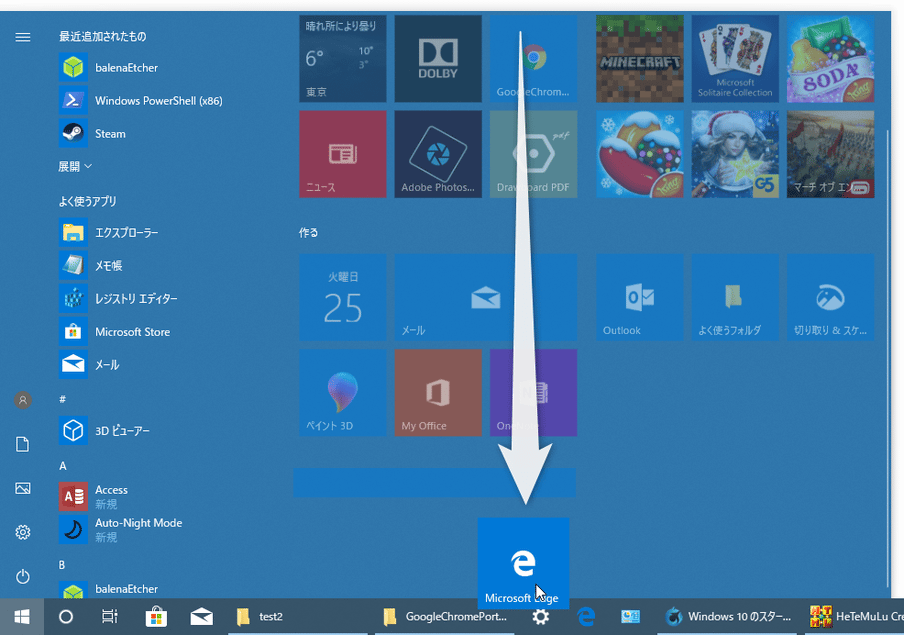
Task: Open よく使うフォルダ tile
Action: click(735, 297)
